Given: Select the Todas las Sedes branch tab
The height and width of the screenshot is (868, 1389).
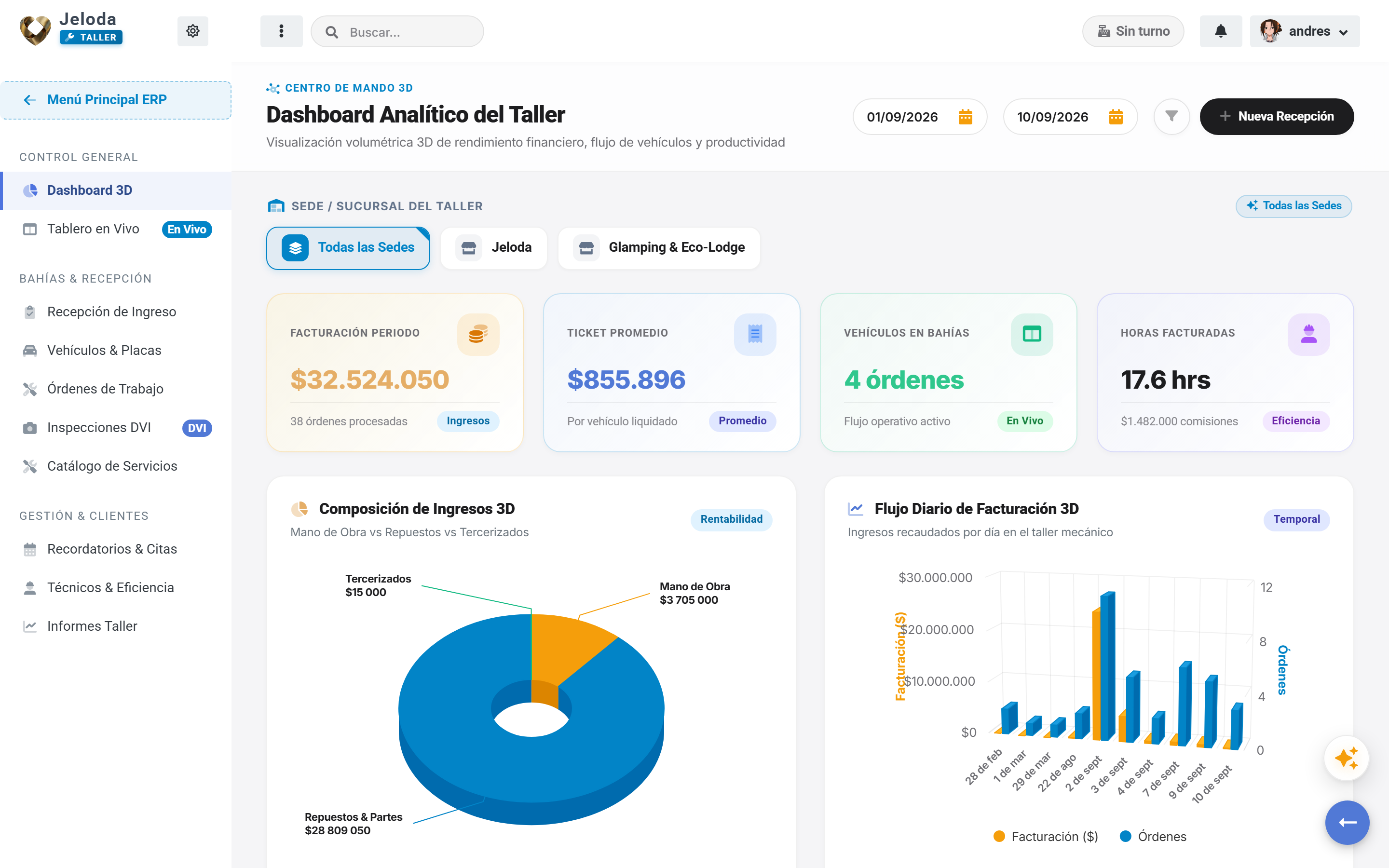Looking at the screenshot, I should (348, 248).
